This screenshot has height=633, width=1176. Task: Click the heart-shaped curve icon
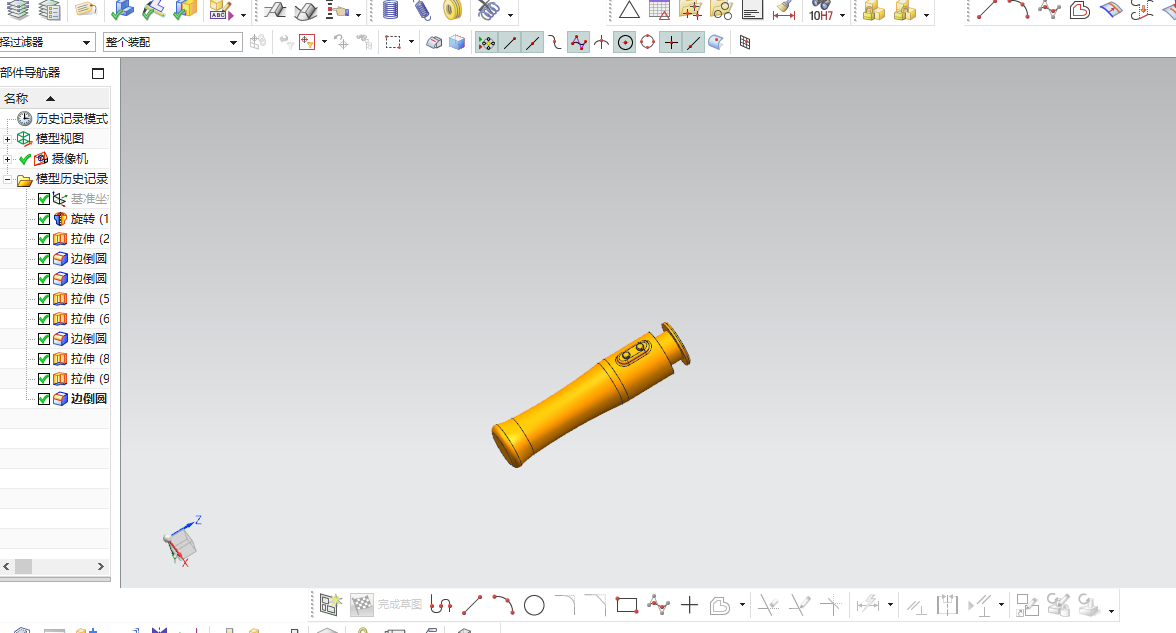[1079, 10]
